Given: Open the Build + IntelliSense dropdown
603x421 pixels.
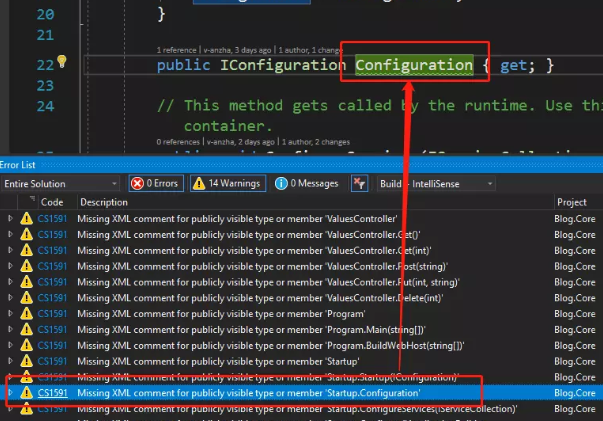Looking at the screenshot, I should (436, 184).
